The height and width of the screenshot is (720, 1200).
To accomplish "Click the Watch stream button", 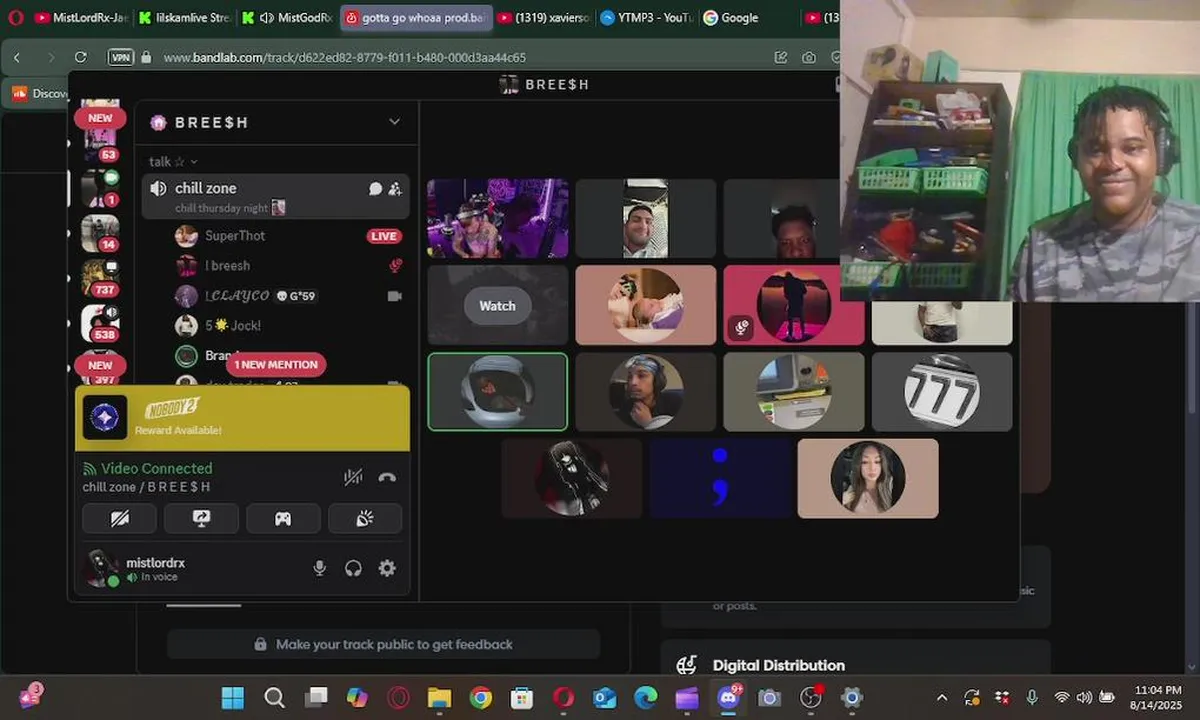I will click(497, 306).
